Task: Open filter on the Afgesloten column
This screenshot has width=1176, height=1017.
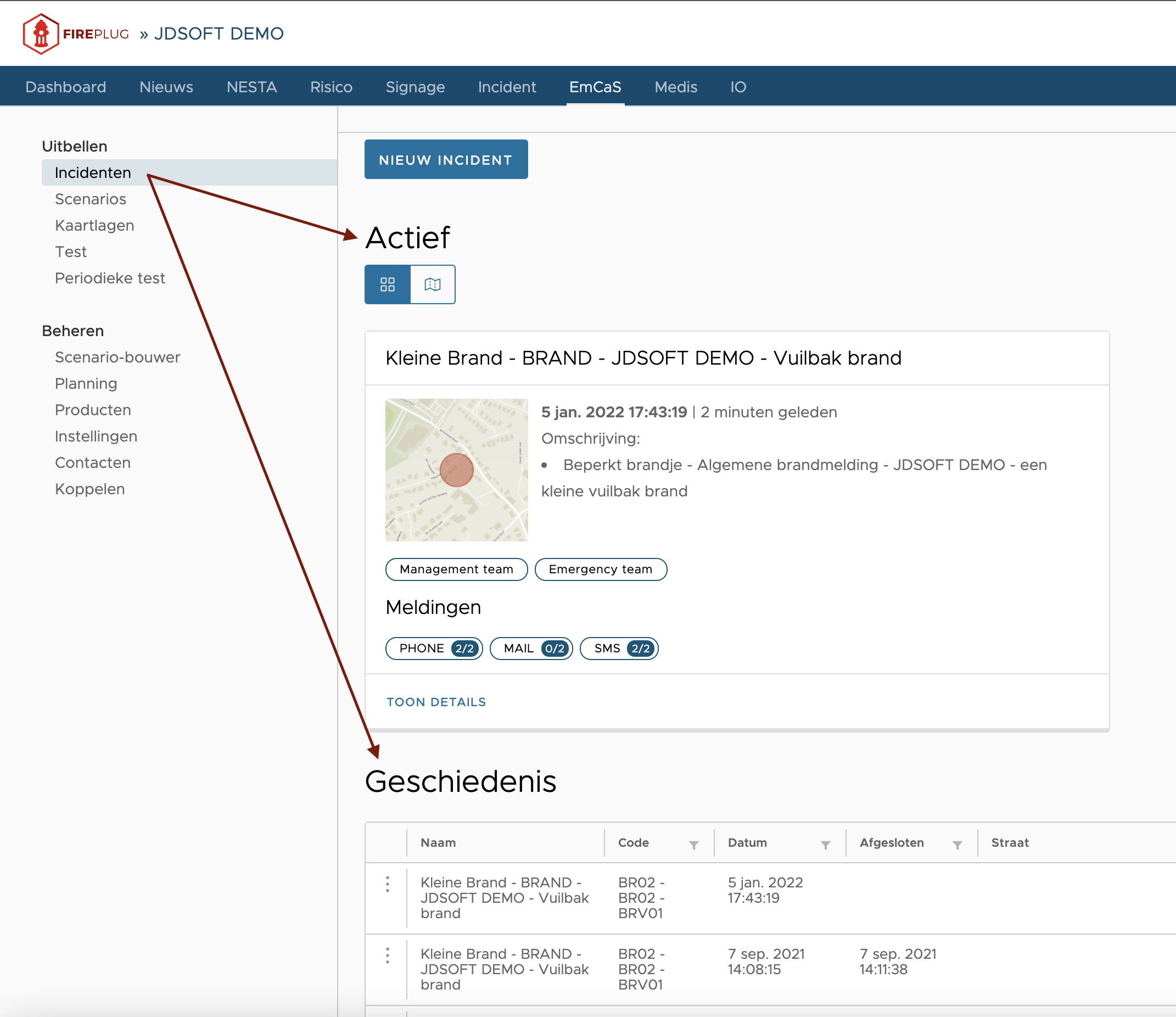Action: (x=957, y=845)
